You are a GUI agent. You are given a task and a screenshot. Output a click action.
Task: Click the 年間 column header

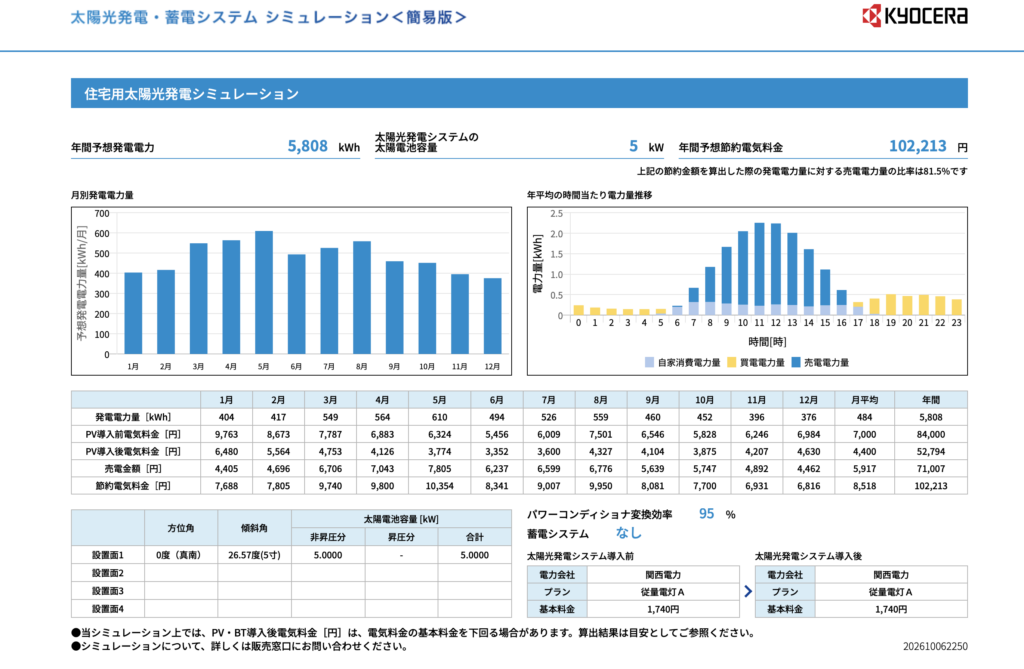[931, 400]
